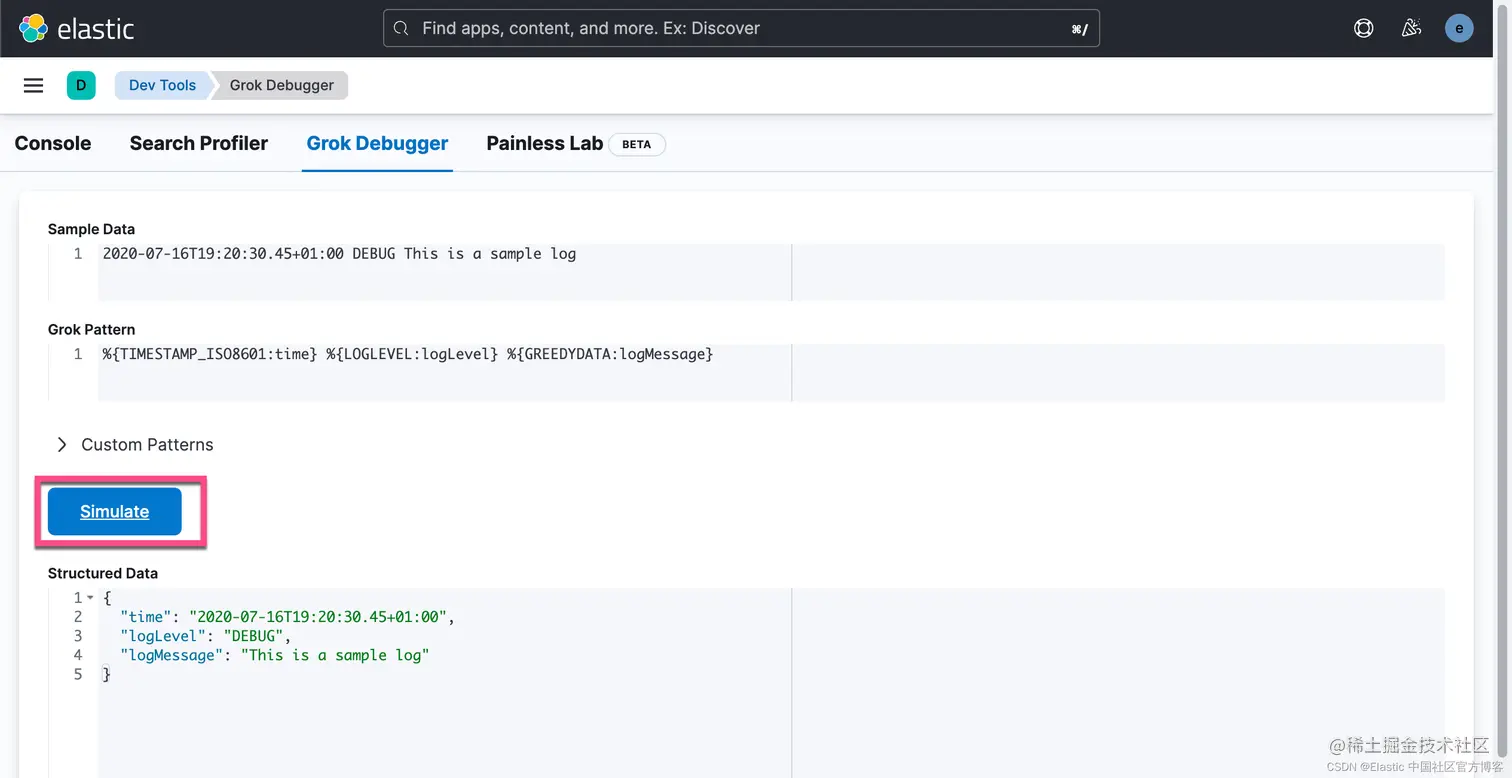Click the Grok Pattern label
Viewport: 1512px width, 778px height.
pos(91,329)
